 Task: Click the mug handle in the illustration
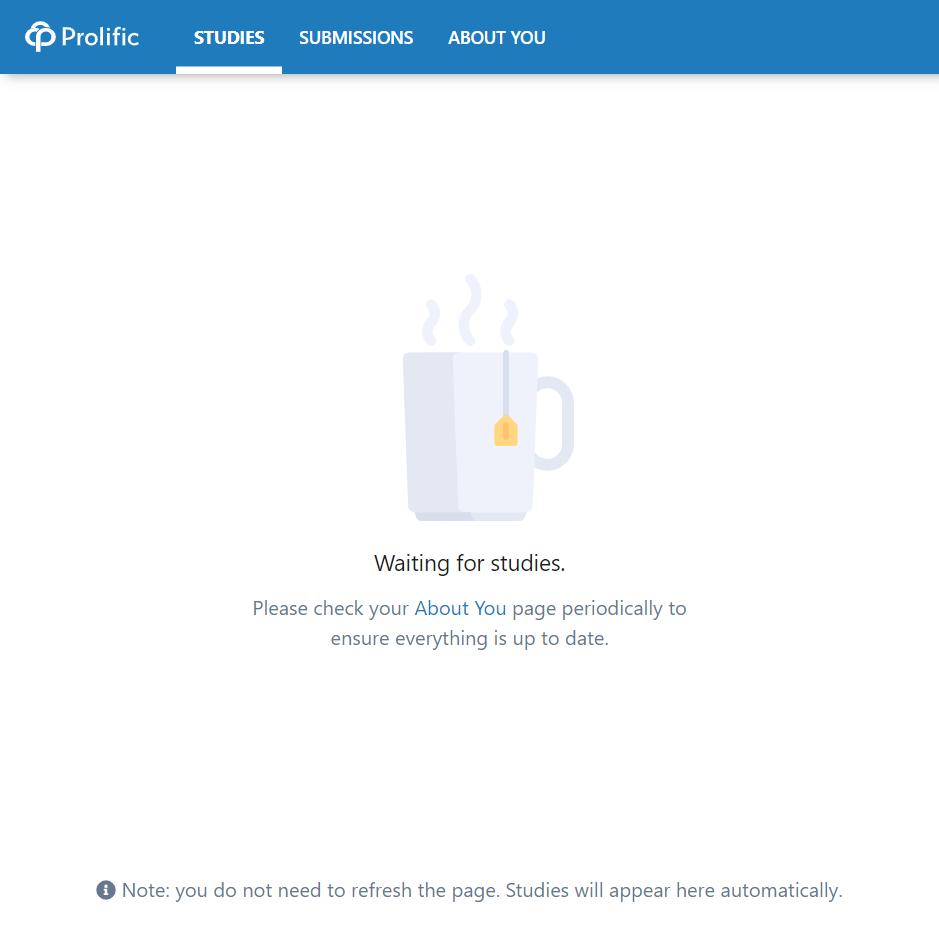click(555, 423)
